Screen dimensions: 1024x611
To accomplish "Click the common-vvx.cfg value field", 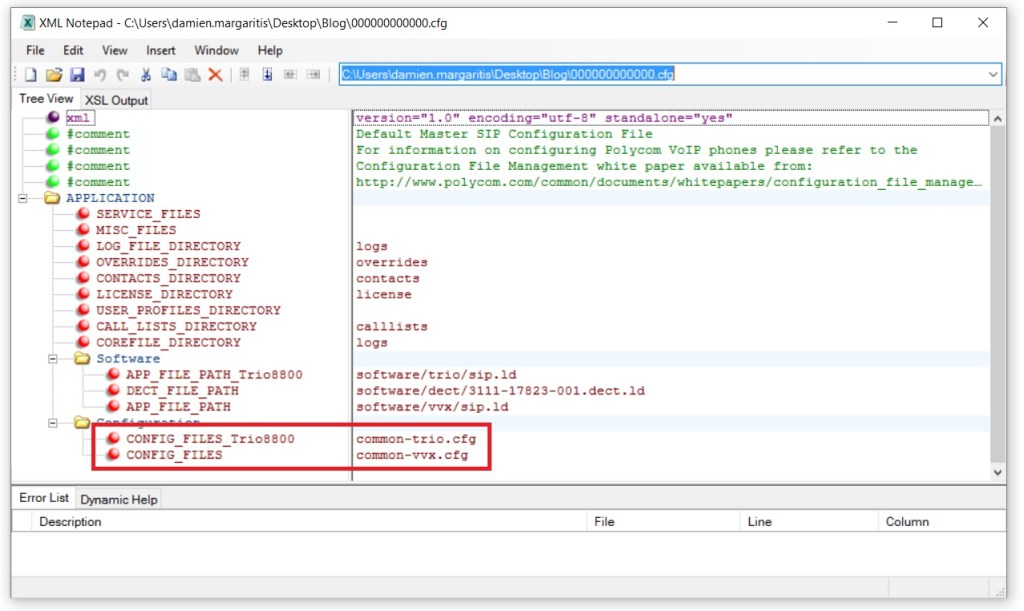I will point(412,455).
